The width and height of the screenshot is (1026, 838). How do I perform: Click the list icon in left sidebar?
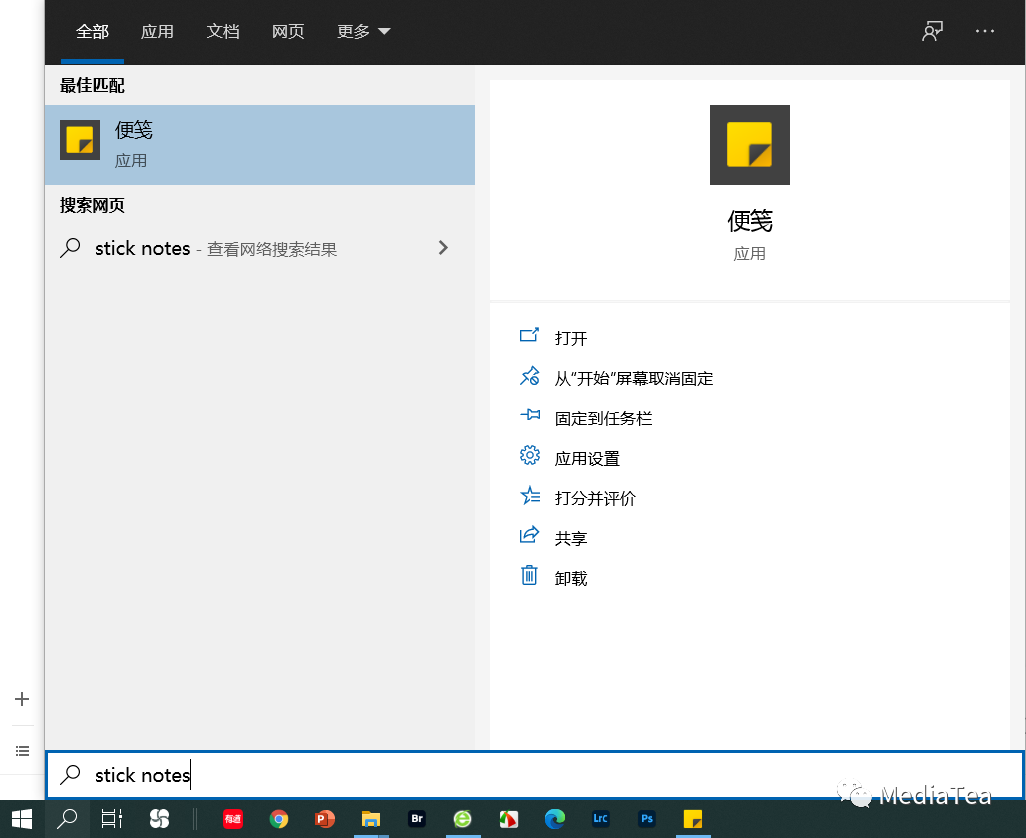[x=22, y=751]
